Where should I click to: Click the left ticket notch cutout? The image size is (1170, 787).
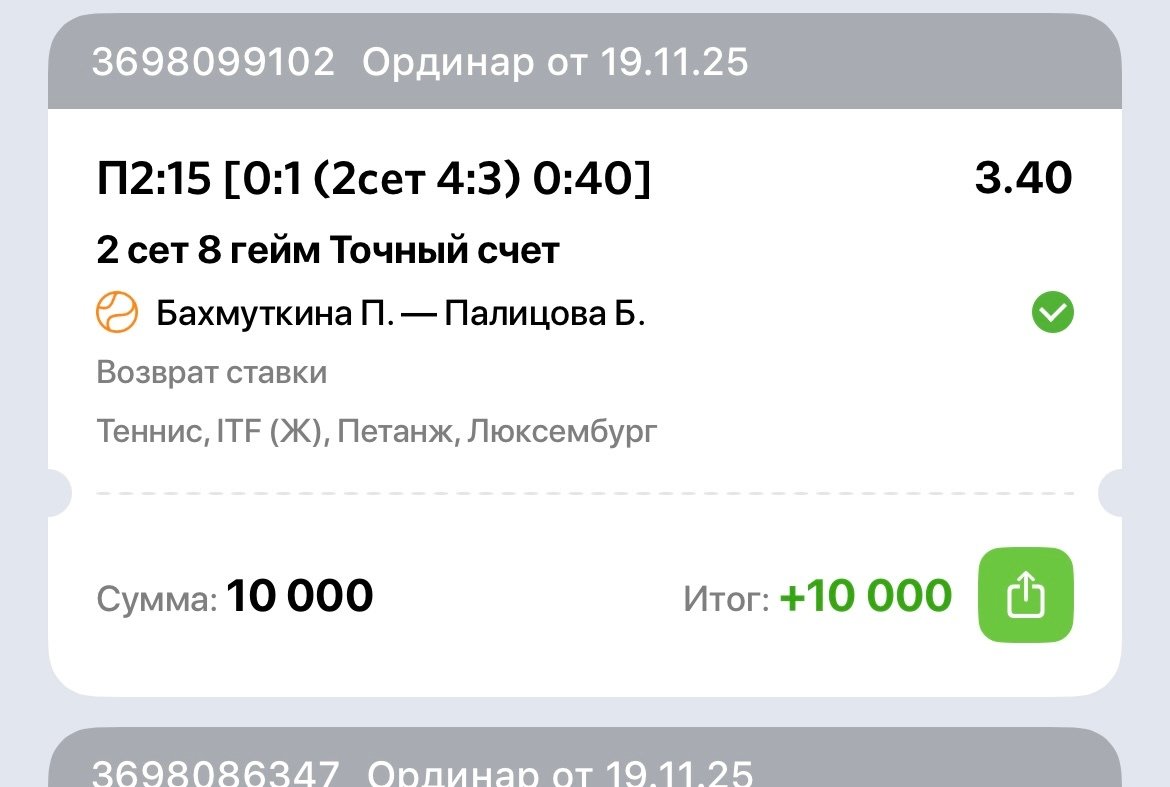tap(60, 493)
